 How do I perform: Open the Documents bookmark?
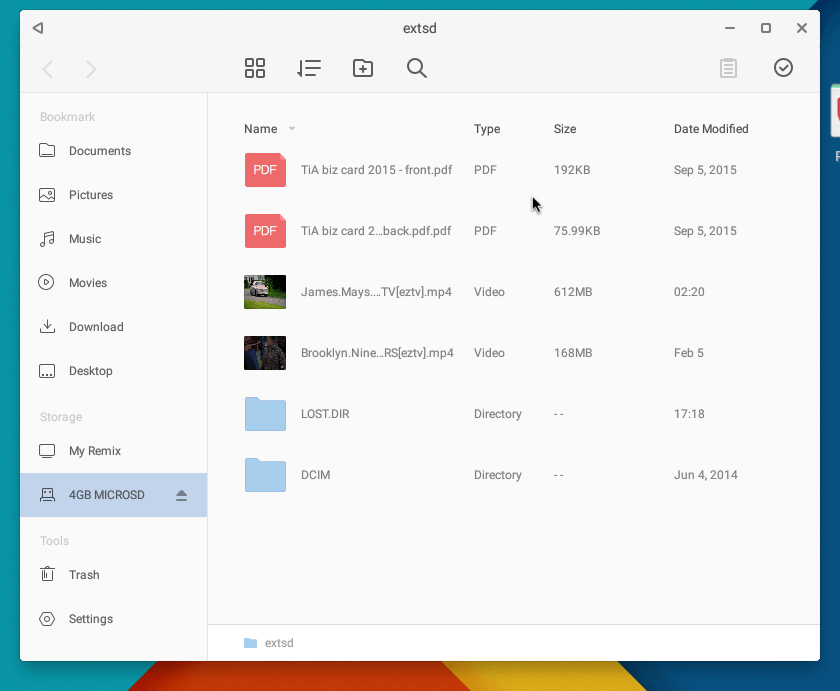99,151
